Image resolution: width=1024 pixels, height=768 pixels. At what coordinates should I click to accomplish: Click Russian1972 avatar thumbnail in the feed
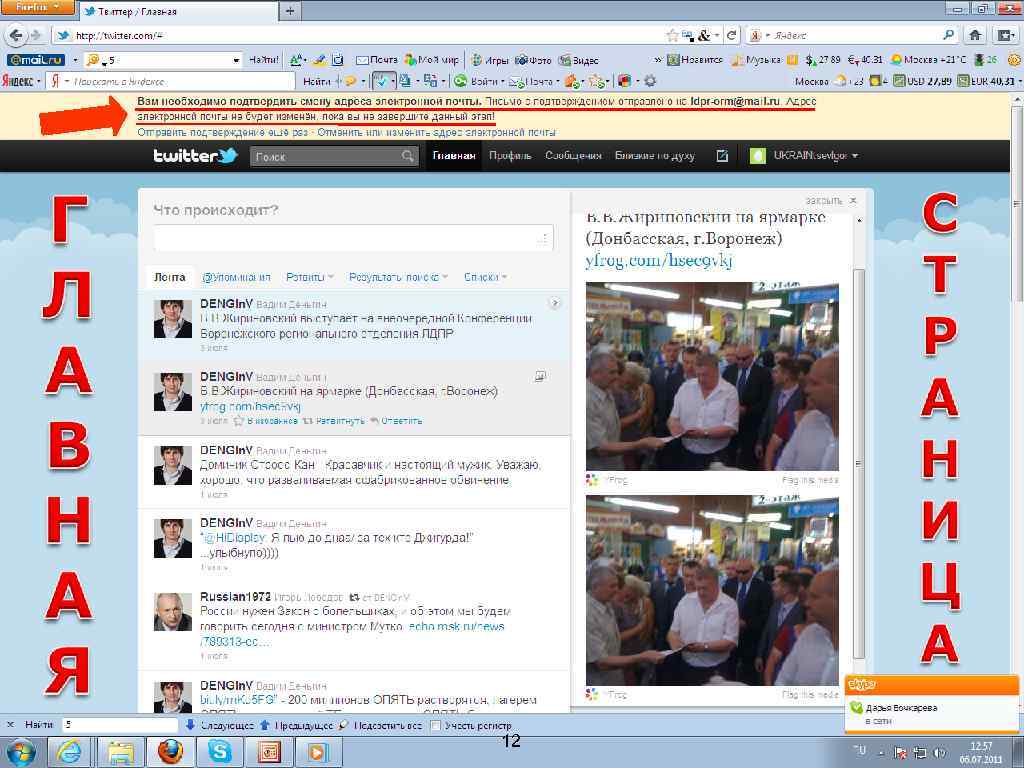[x=172, y=612]
